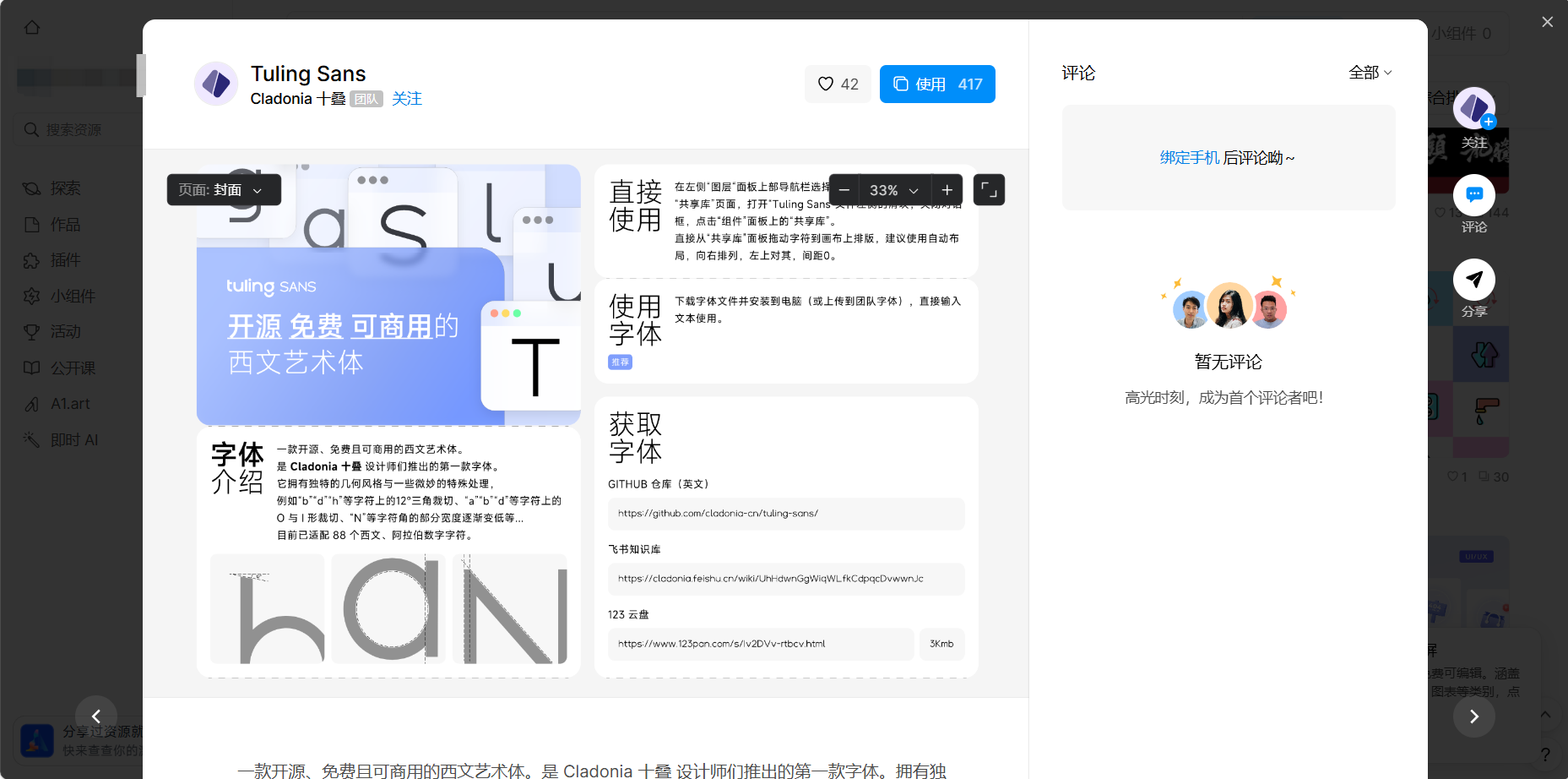Click the blue plus badge on avatar
Image resolution: width=1568 pixels, height=779 pixels.
(1489, 122)
